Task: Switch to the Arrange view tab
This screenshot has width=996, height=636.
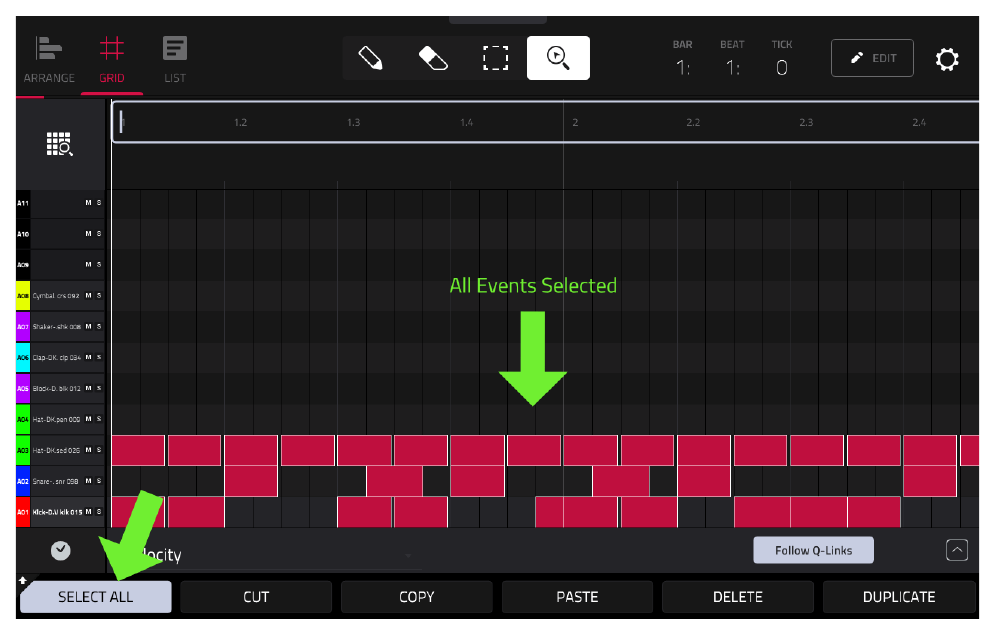Action: pos(49,60)
